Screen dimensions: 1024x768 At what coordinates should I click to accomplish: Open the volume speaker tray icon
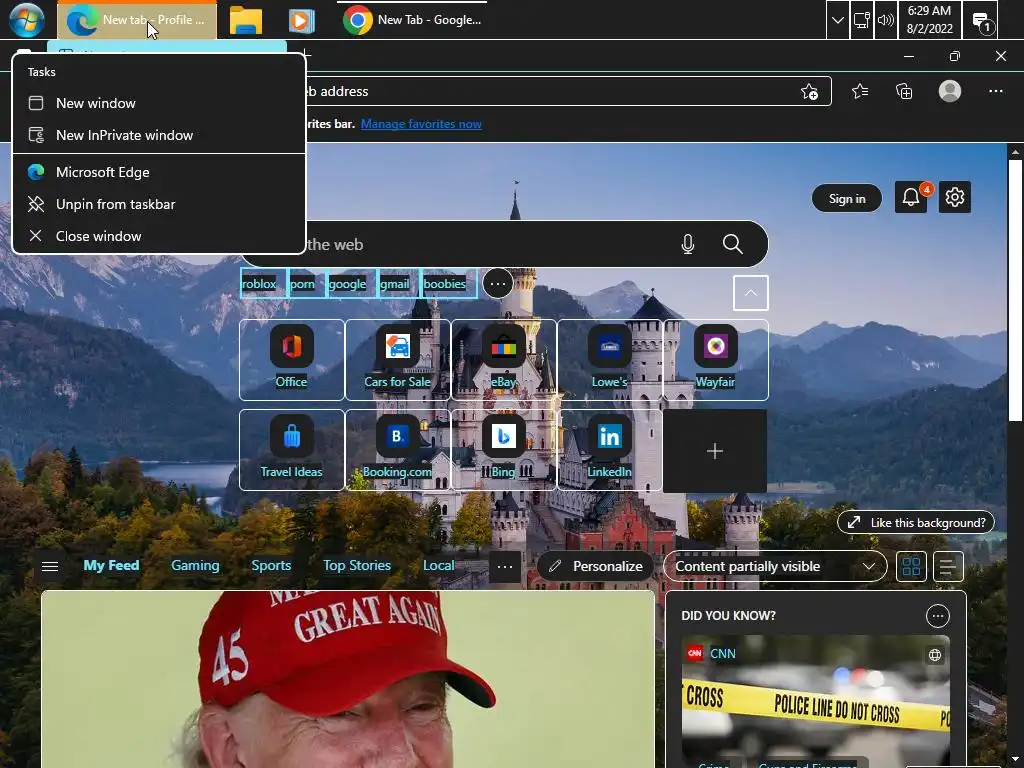pos(886,20)
